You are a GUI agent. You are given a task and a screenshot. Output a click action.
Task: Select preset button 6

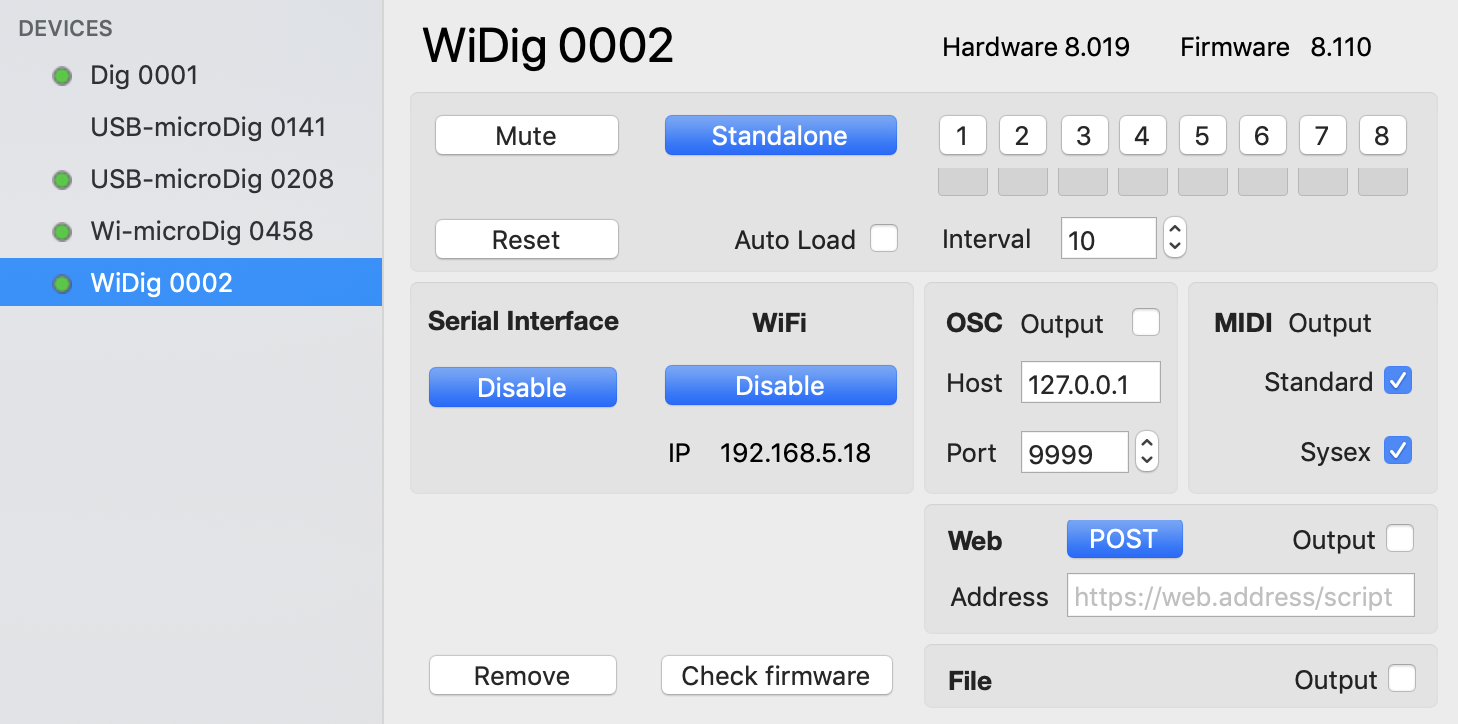point(1262,136)
